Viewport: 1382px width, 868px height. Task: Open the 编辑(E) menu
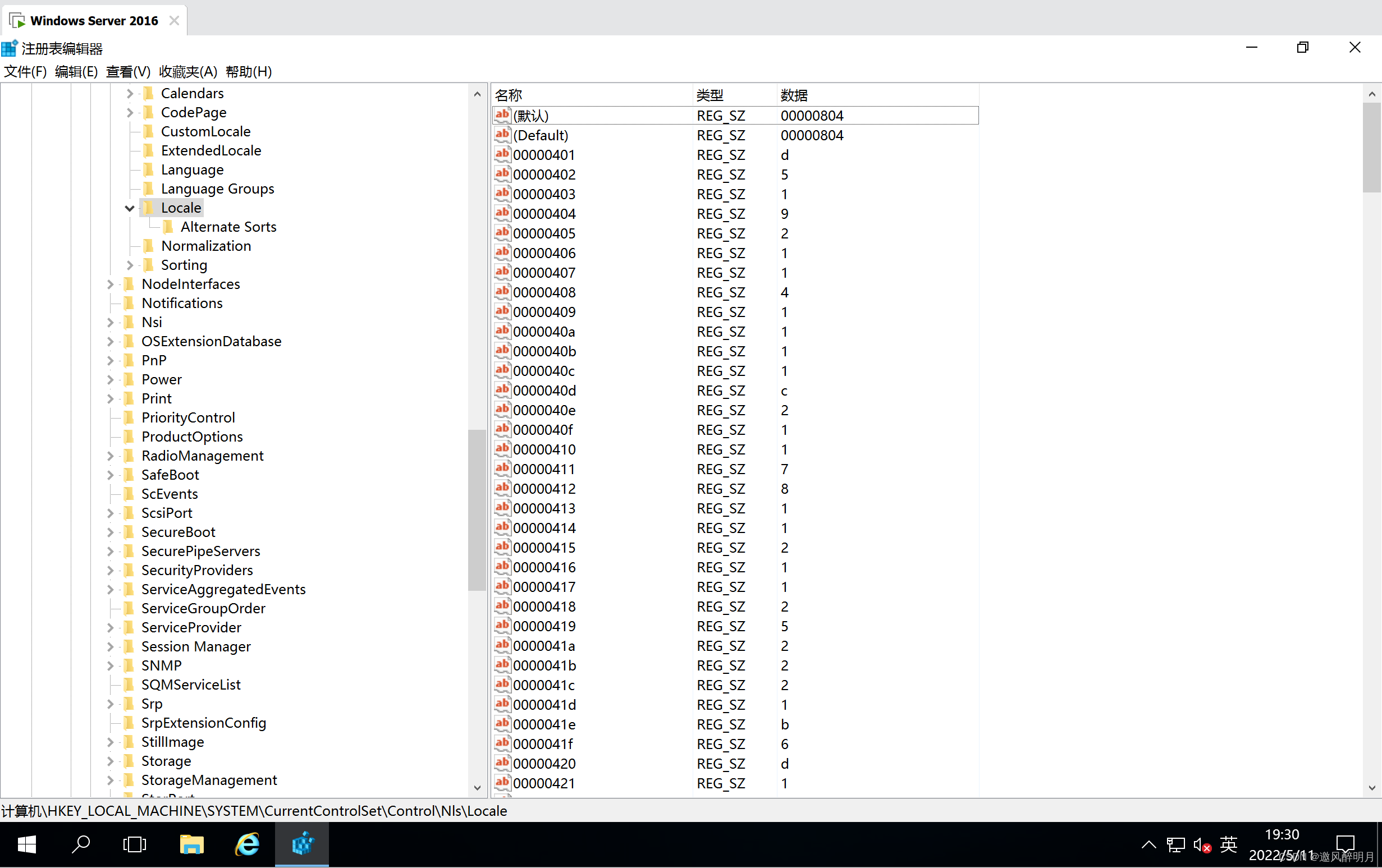pos(76,72)
